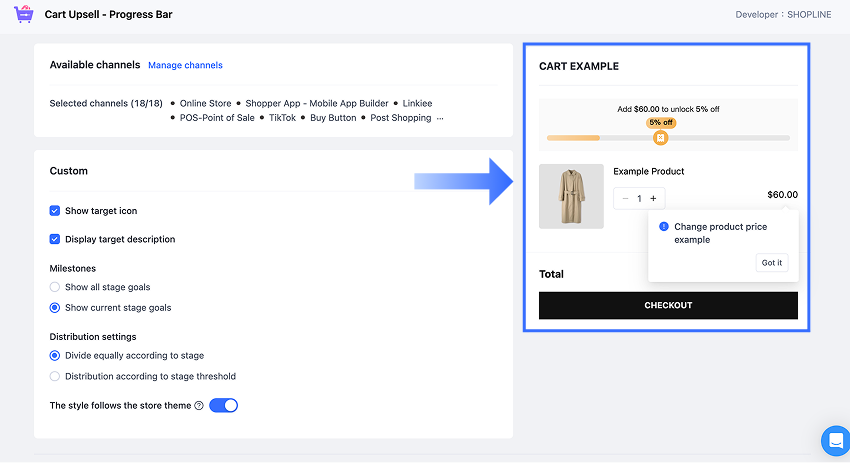Image resolution: width=850 pixels, height=463 pixels.
Task: Expand the truncated channels list ellipsis
Action: (440, 118)
